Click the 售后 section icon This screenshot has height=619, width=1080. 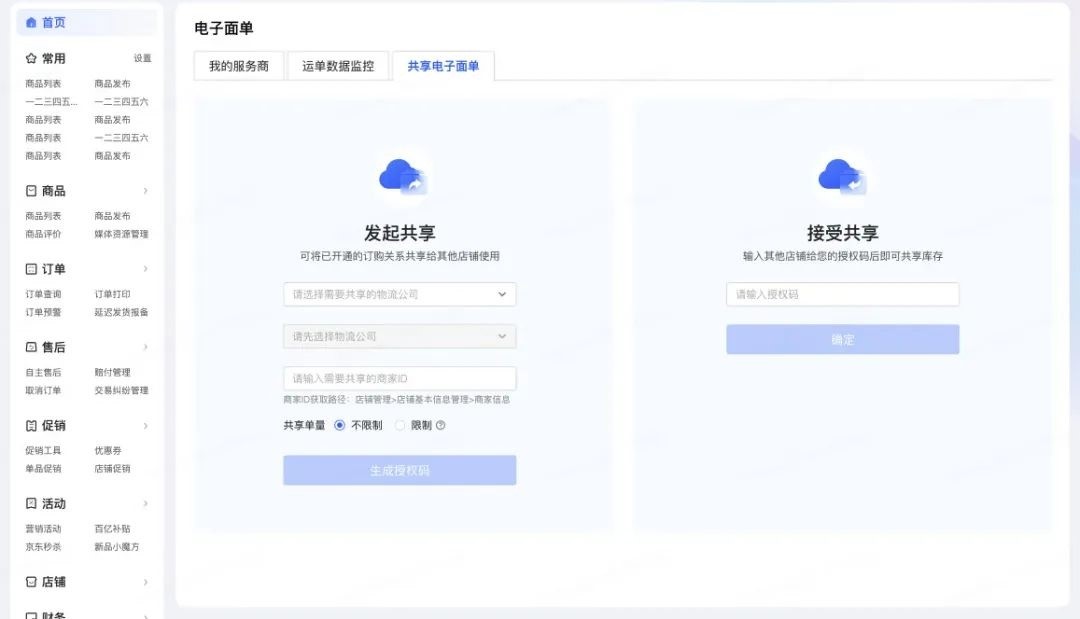coord(31,347)
